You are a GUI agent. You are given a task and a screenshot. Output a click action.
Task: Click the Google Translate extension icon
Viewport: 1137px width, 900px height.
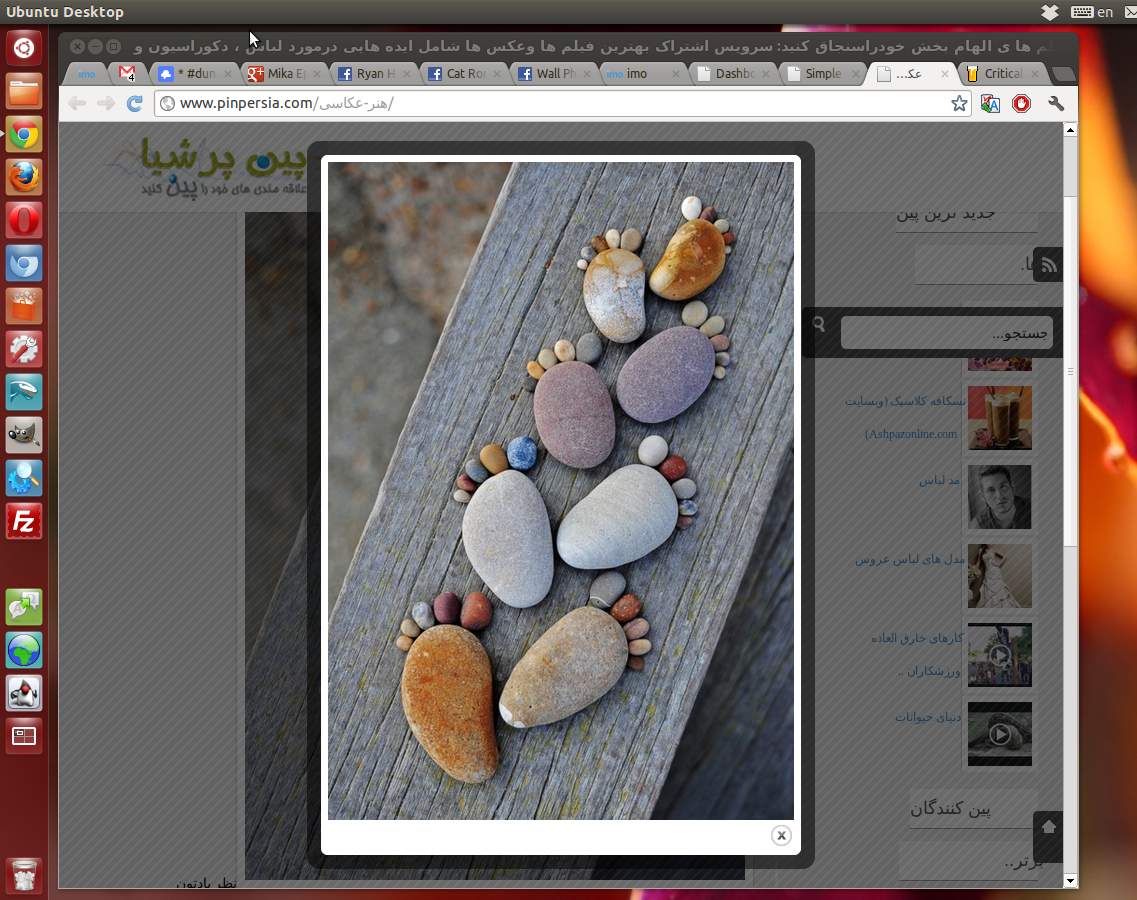point(990,103)
